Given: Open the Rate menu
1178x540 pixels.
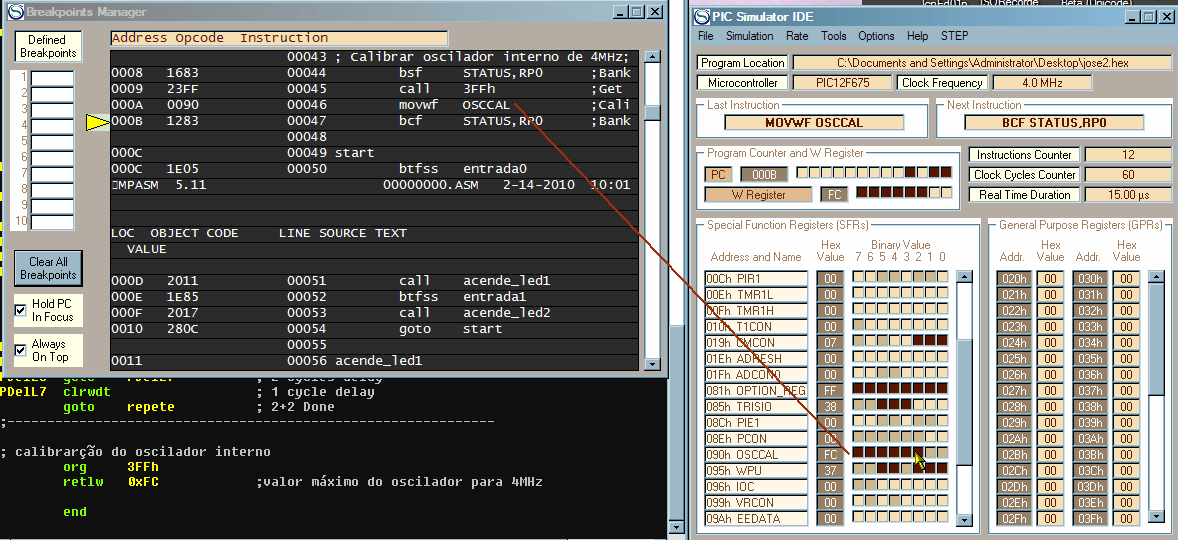Looking at the screenshot, I should pyautogui.click(x=797, y=36).
